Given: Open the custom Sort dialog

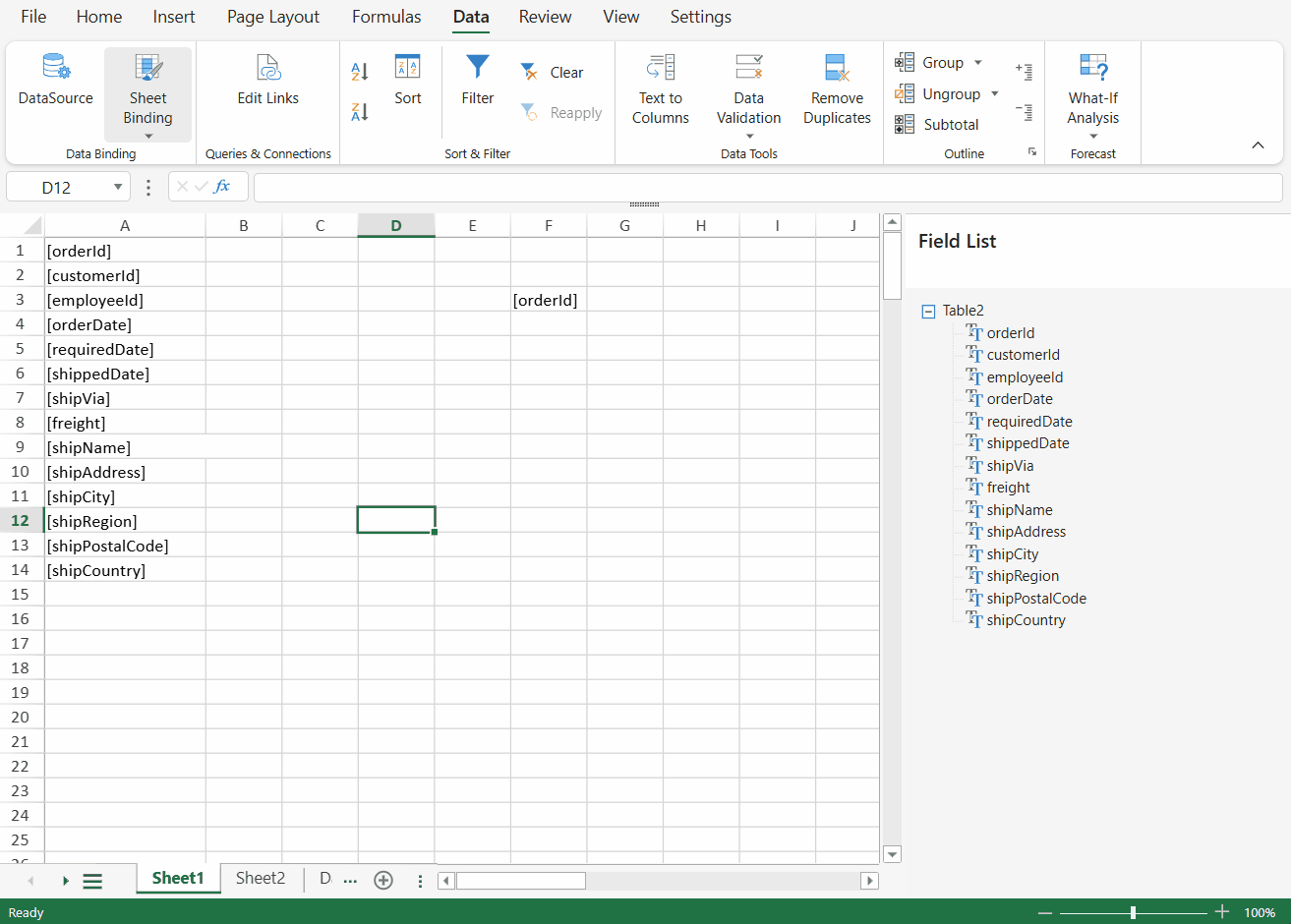Looking at the screenshot, I should pos(408,81).
